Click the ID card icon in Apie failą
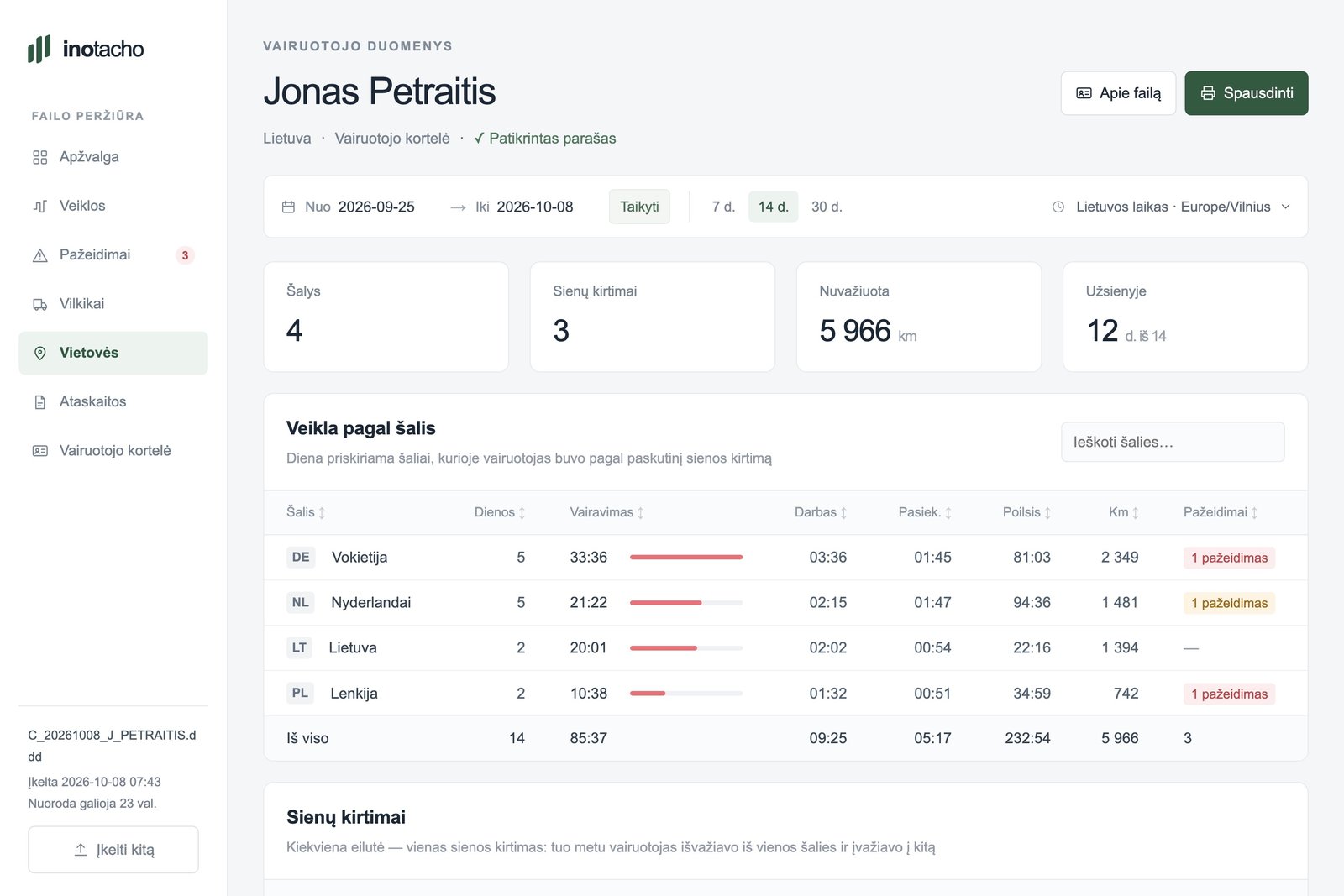 coord(1084,93)
